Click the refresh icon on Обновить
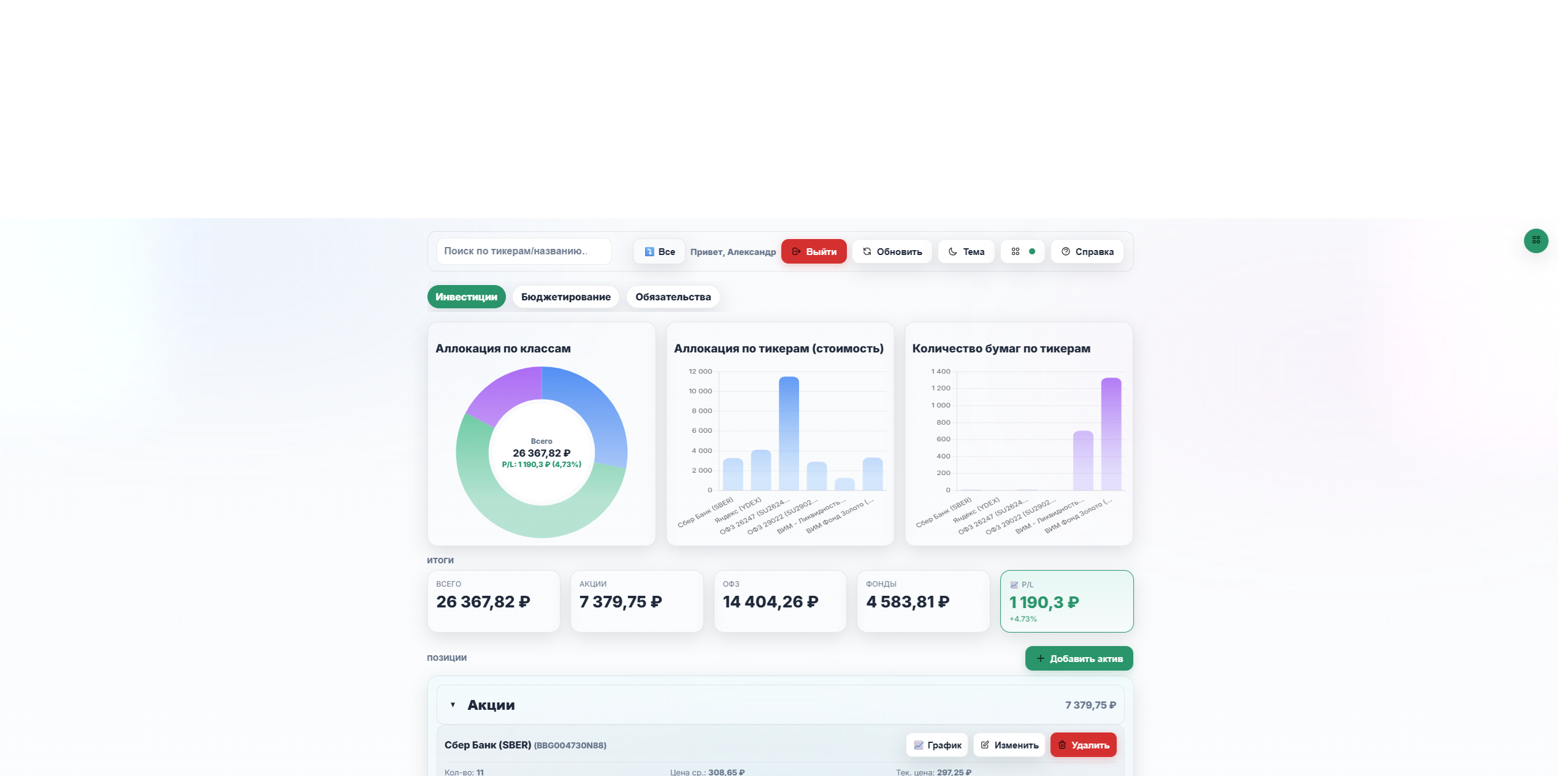 point(866,251)
